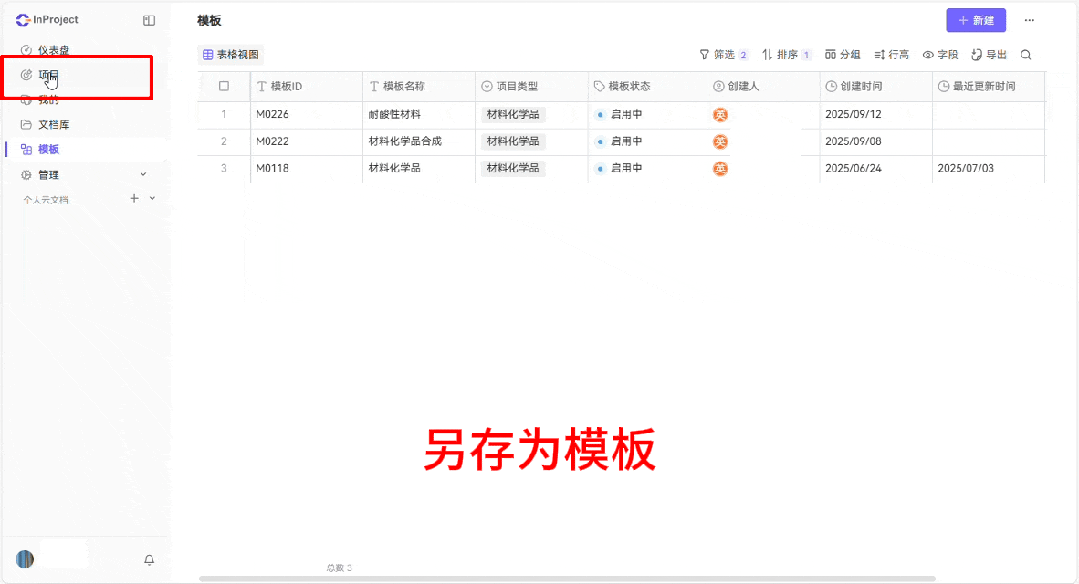
Task: Switch to the 表格视图 tab
Action: click(x=230, y=55)
